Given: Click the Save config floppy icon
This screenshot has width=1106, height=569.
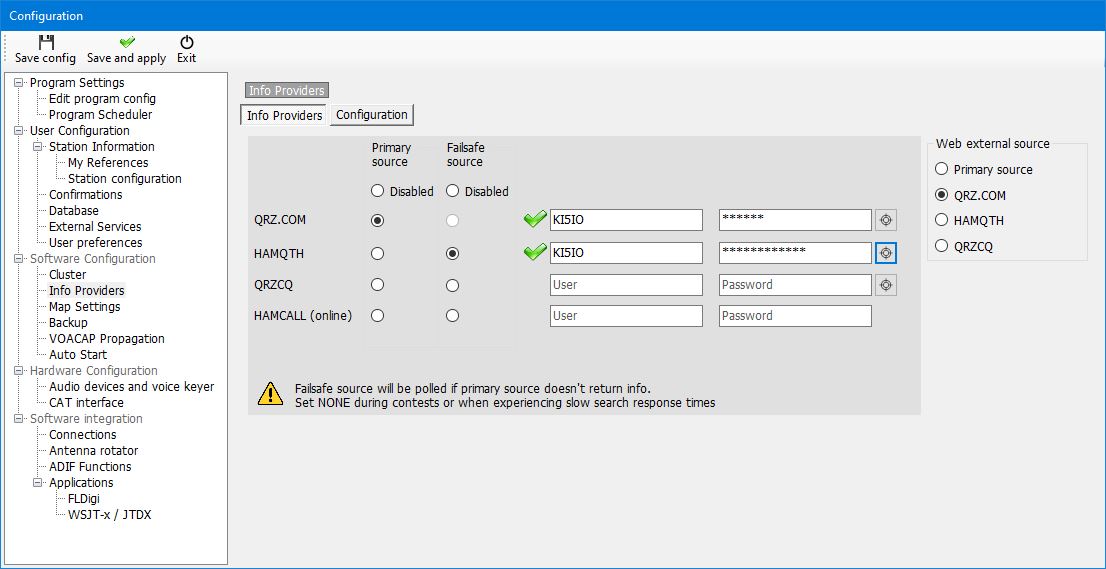Looking at the screenshot, I should coord(46,42).
